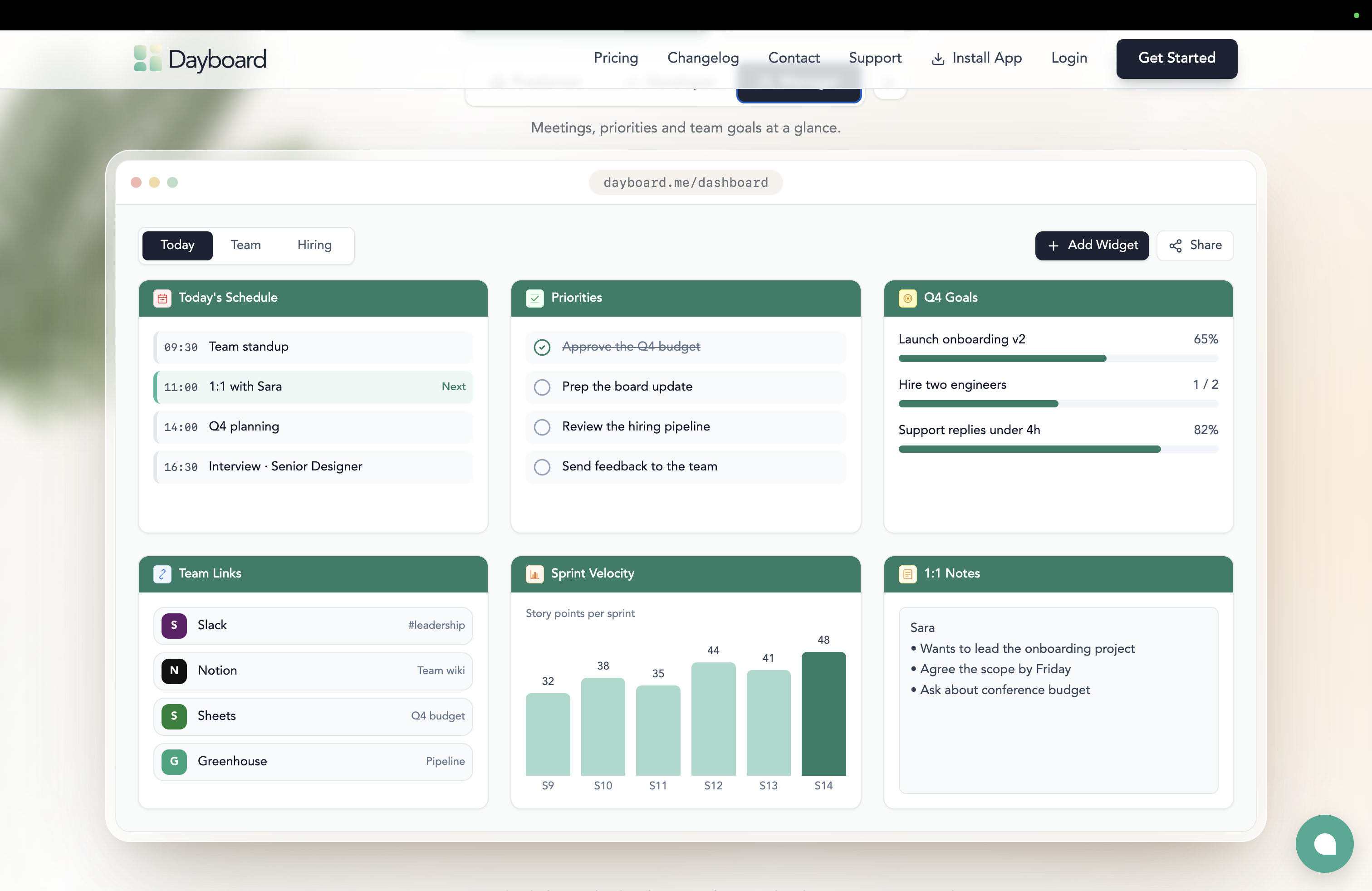The image size is (1372, 891).
Task: Open the 11:00 1:1 with Sara event
Action: (313, 387)
